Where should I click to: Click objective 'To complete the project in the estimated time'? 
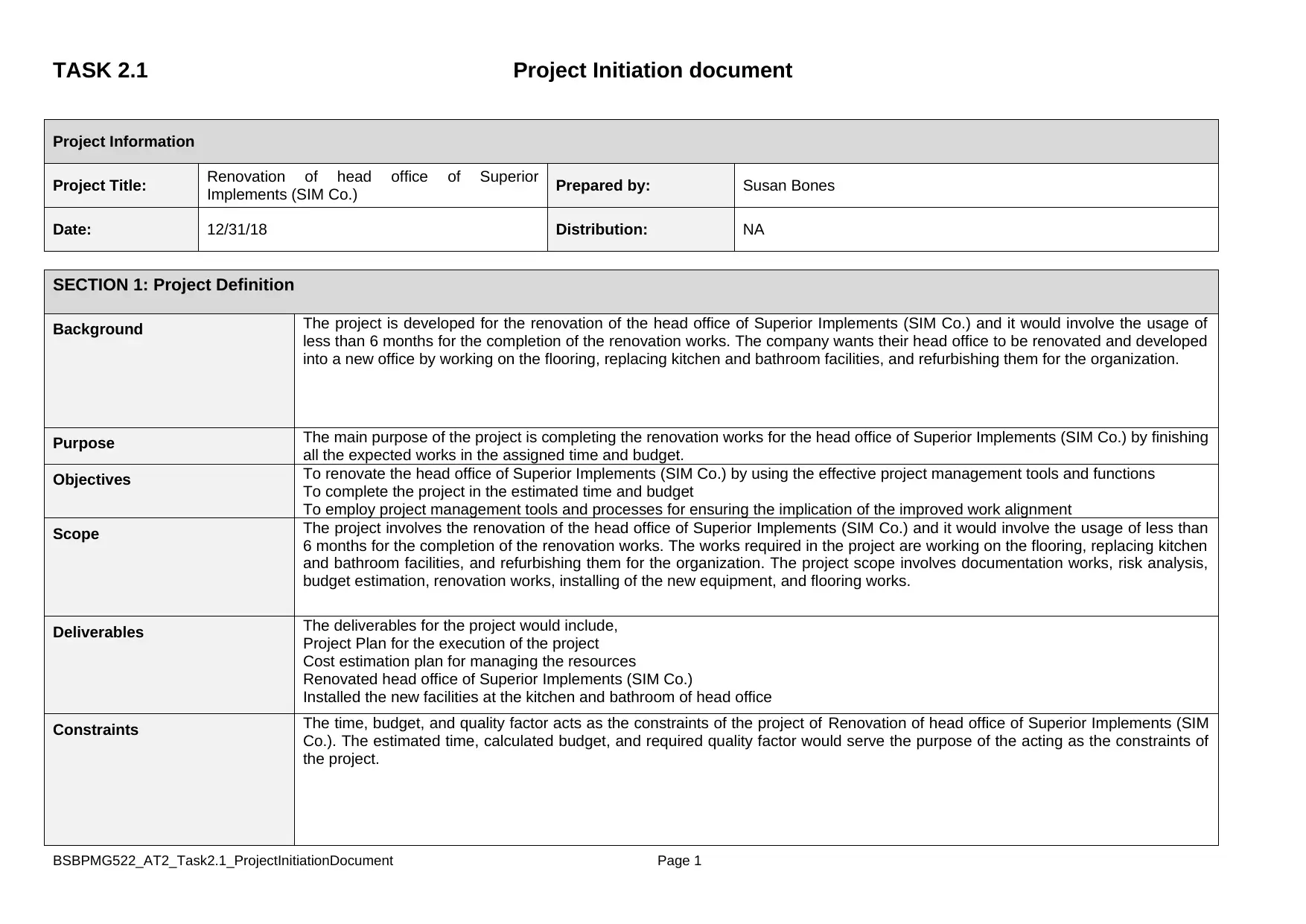(498, 492)
